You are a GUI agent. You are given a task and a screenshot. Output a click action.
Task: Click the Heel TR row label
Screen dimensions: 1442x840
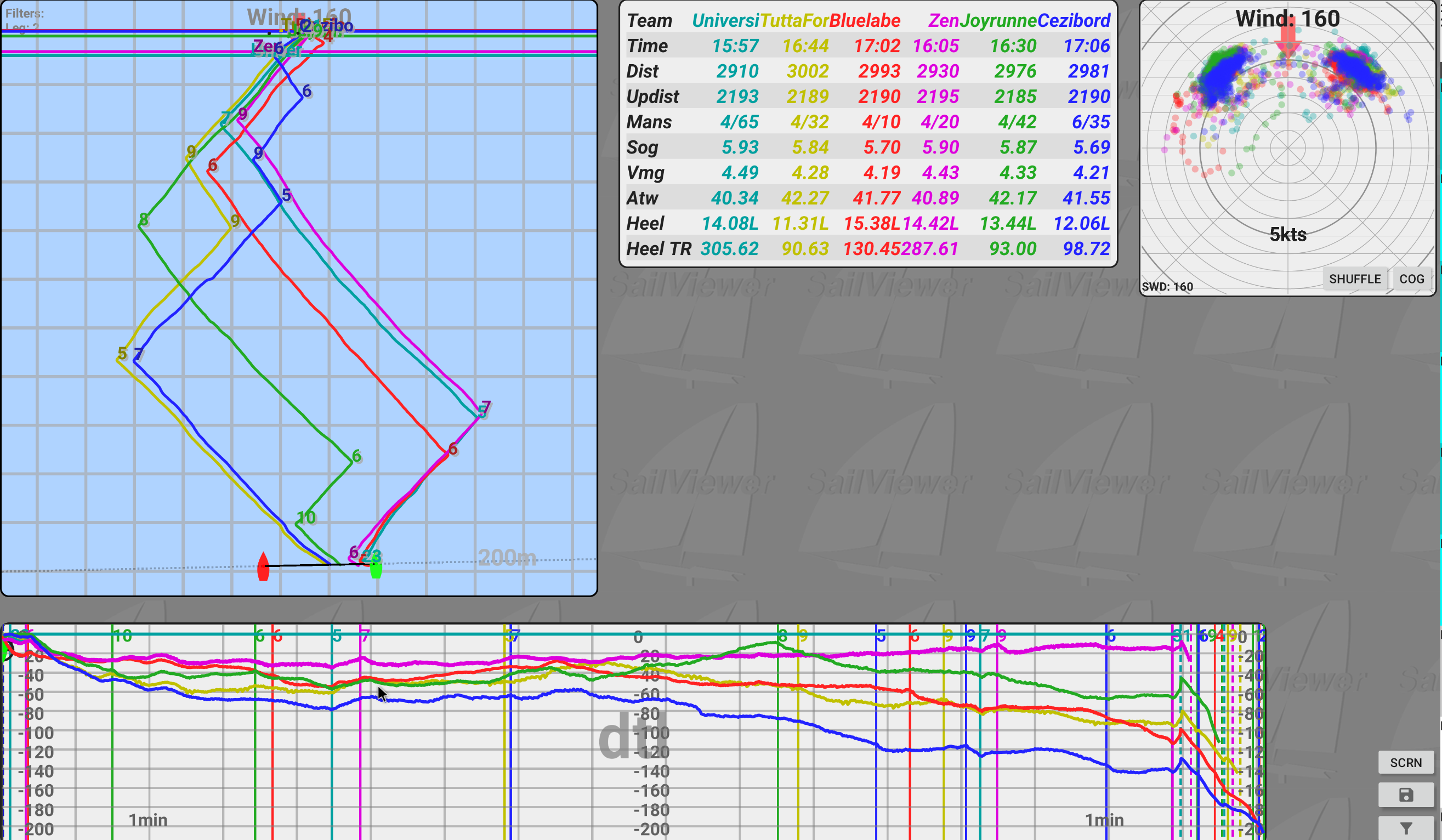[658, 249]
